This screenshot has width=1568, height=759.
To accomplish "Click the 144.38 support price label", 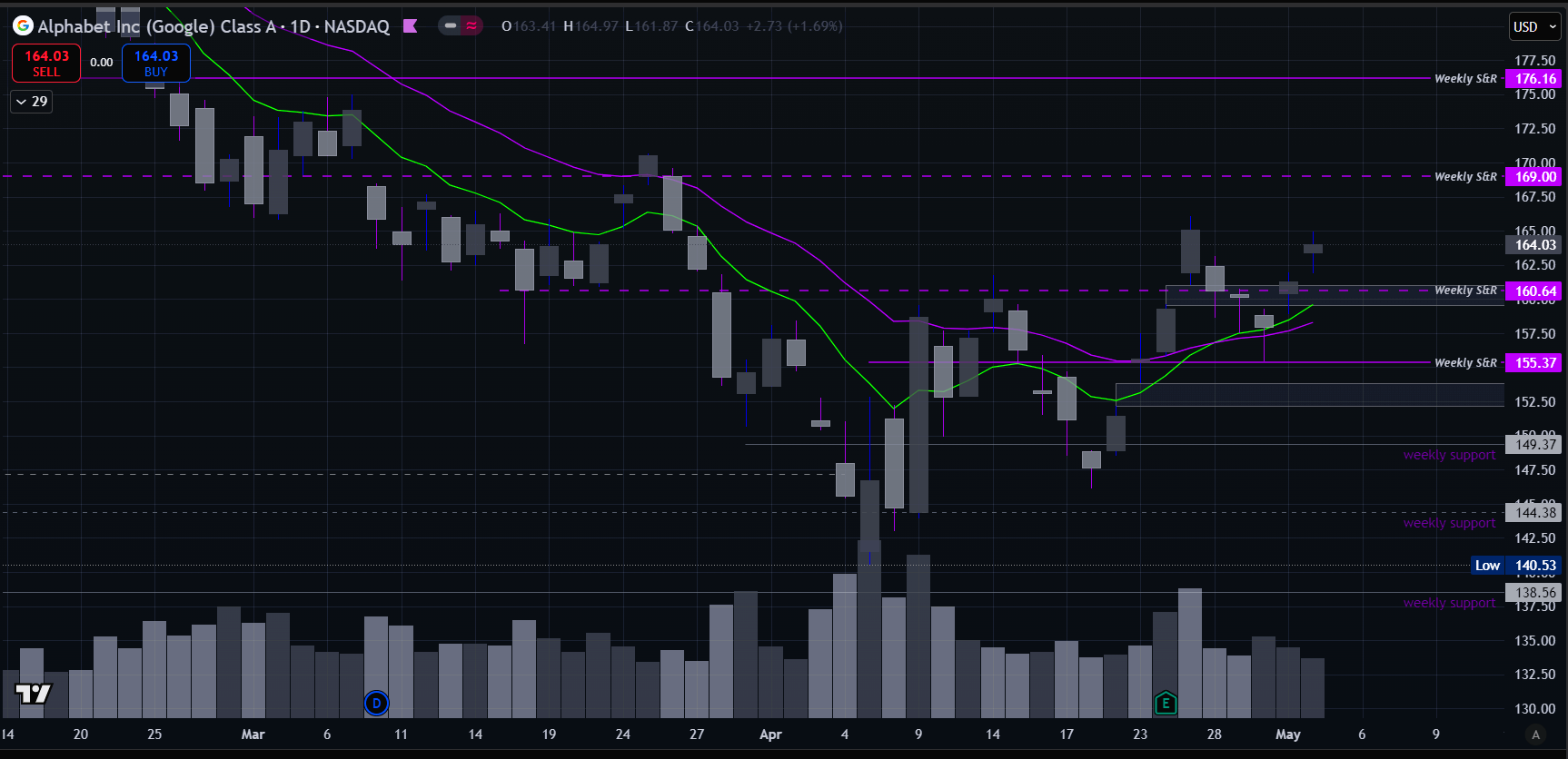I will point(1535,513).
